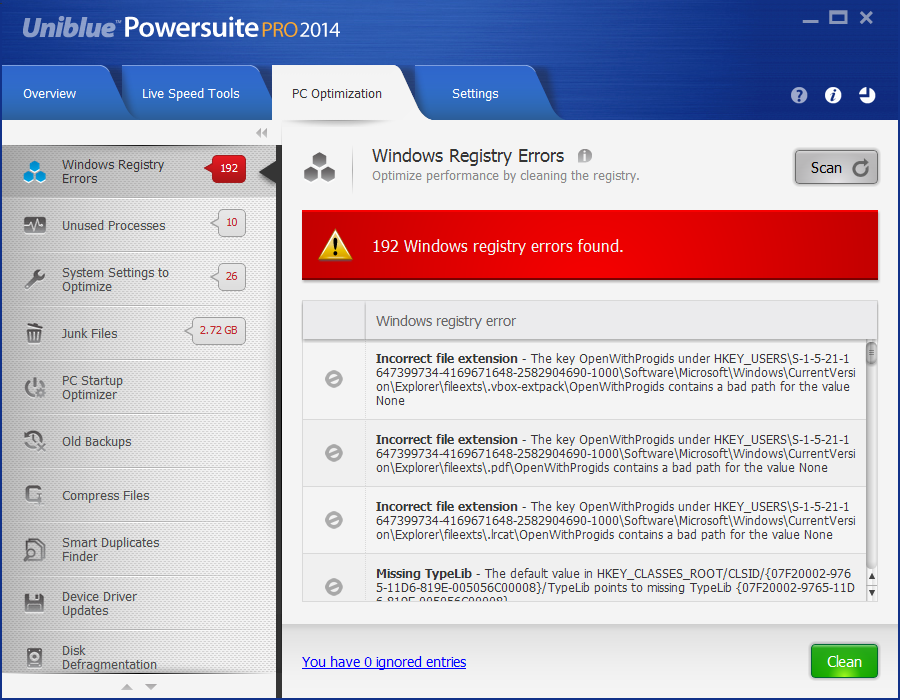The width and height of the screenshot is (900, 700).
Task: Click the System Settings wrench icon
Action: click(x=34, y=279)
